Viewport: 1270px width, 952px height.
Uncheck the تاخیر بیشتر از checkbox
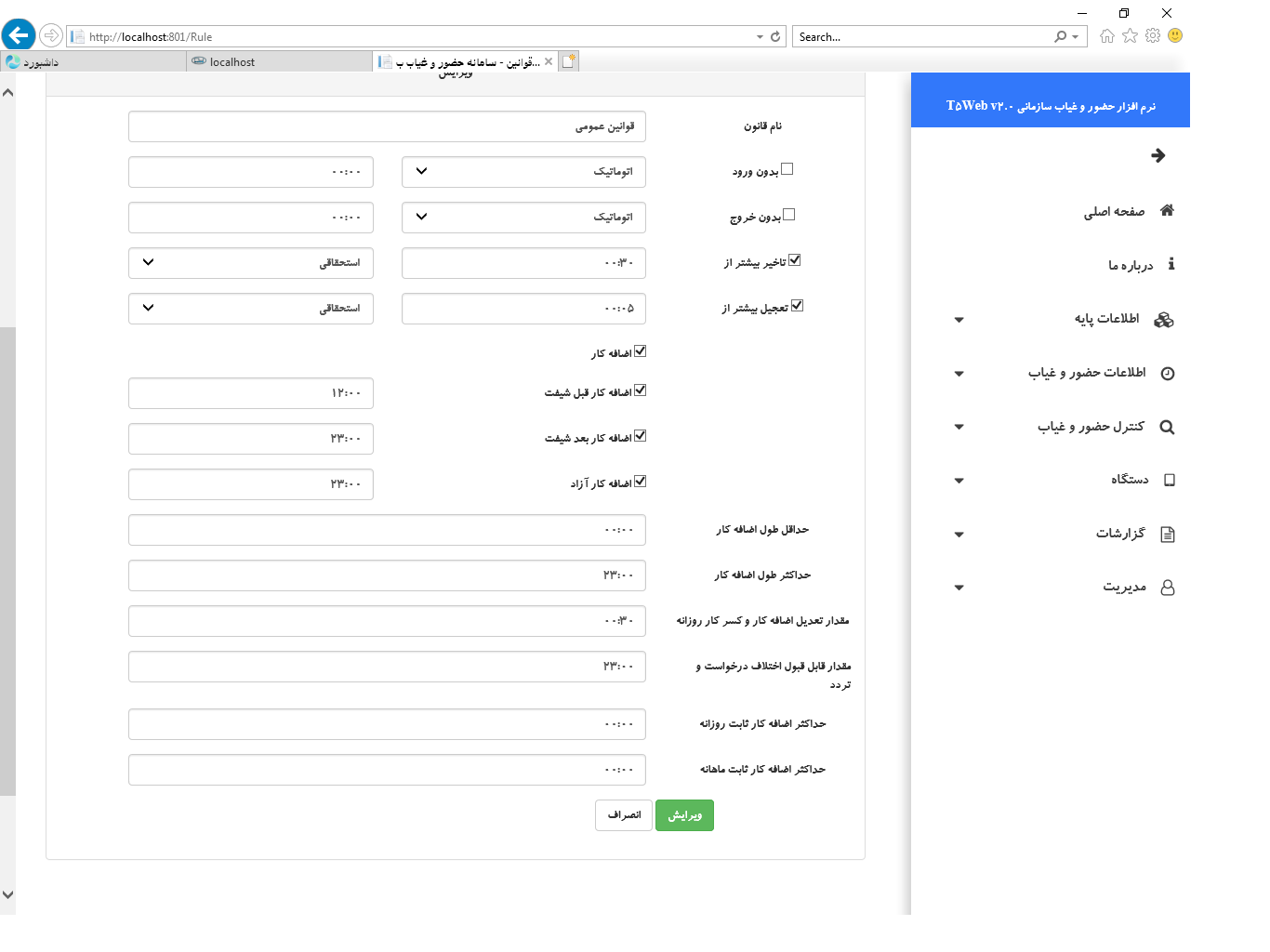[795, 259]
